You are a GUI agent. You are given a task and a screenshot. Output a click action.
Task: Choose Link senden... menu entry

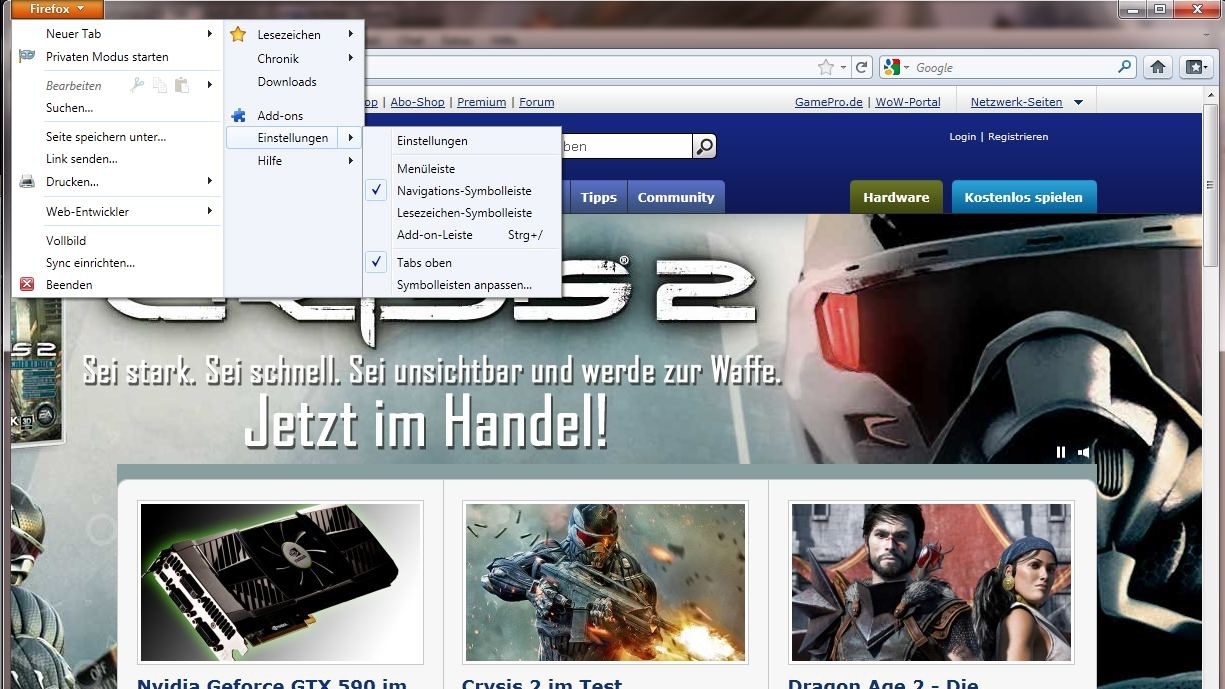click(x=82, y=159)
